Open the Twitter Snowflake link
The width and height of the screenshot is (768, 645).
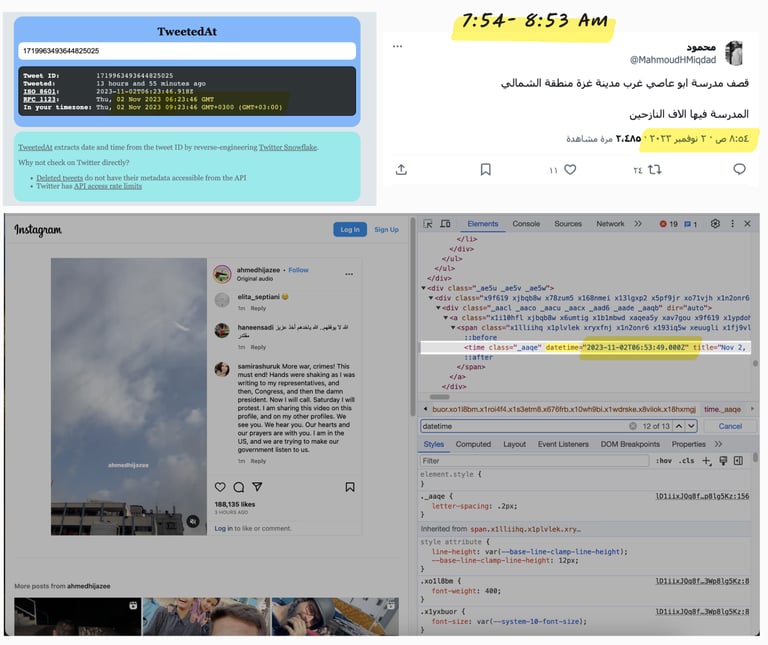(288, 147)
